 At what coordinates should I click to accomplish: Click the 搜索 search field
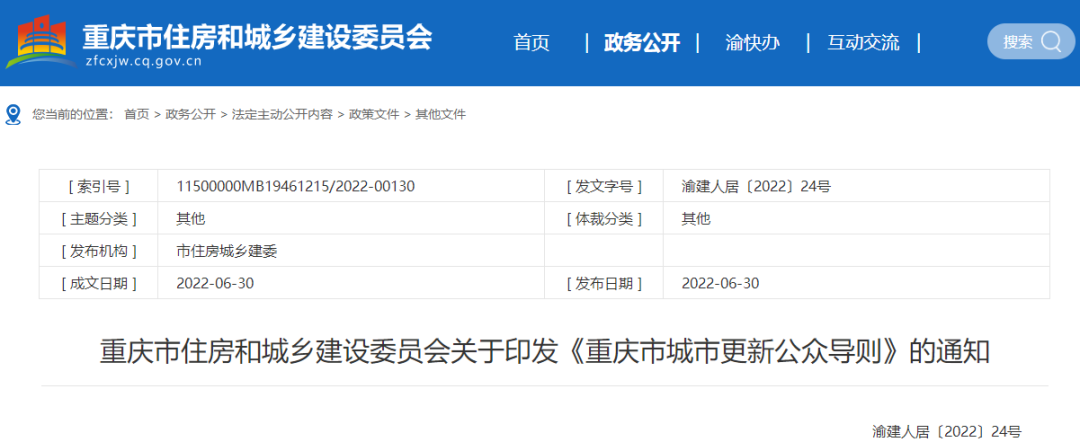1030,42
